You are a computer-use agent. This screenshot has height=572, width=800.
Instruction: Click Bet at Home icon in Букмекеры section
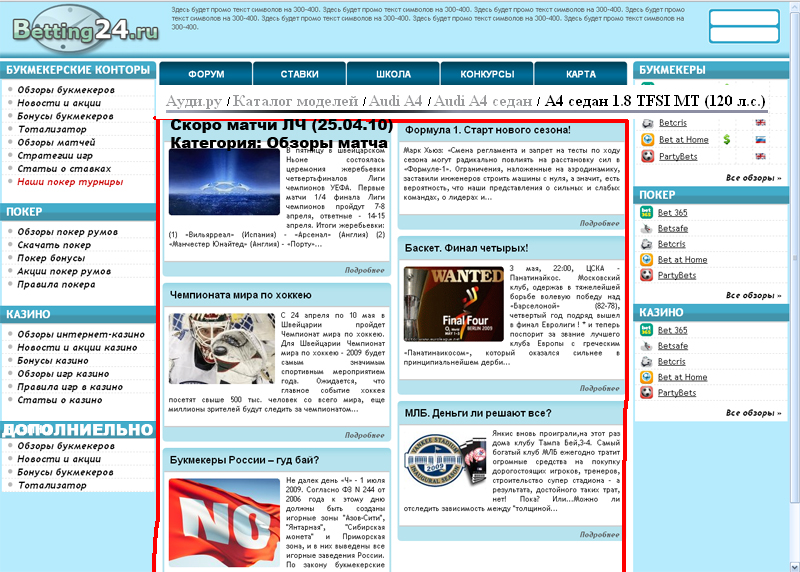pos(647,139)
